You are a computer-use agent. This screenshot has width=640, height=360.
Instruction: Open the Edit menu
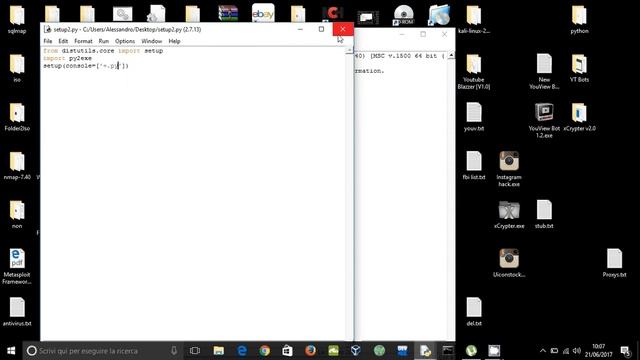pyautogui.click(x=63, y=41)
